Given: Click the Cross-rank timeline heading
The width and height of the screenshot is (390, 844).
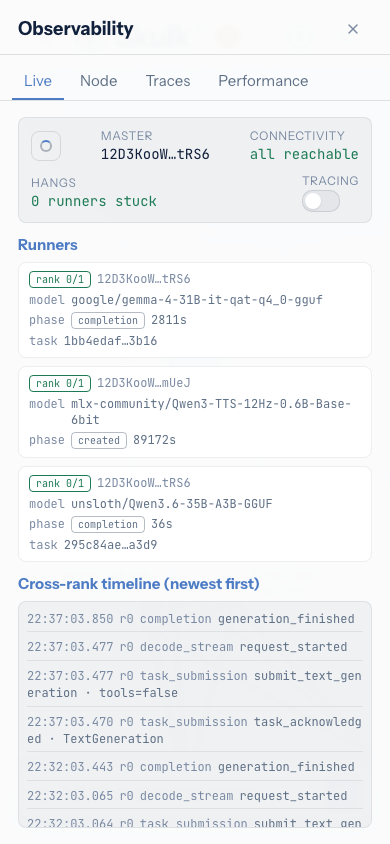Looking at the screenshot, I should pyautogui.click(x=139, y=584).
